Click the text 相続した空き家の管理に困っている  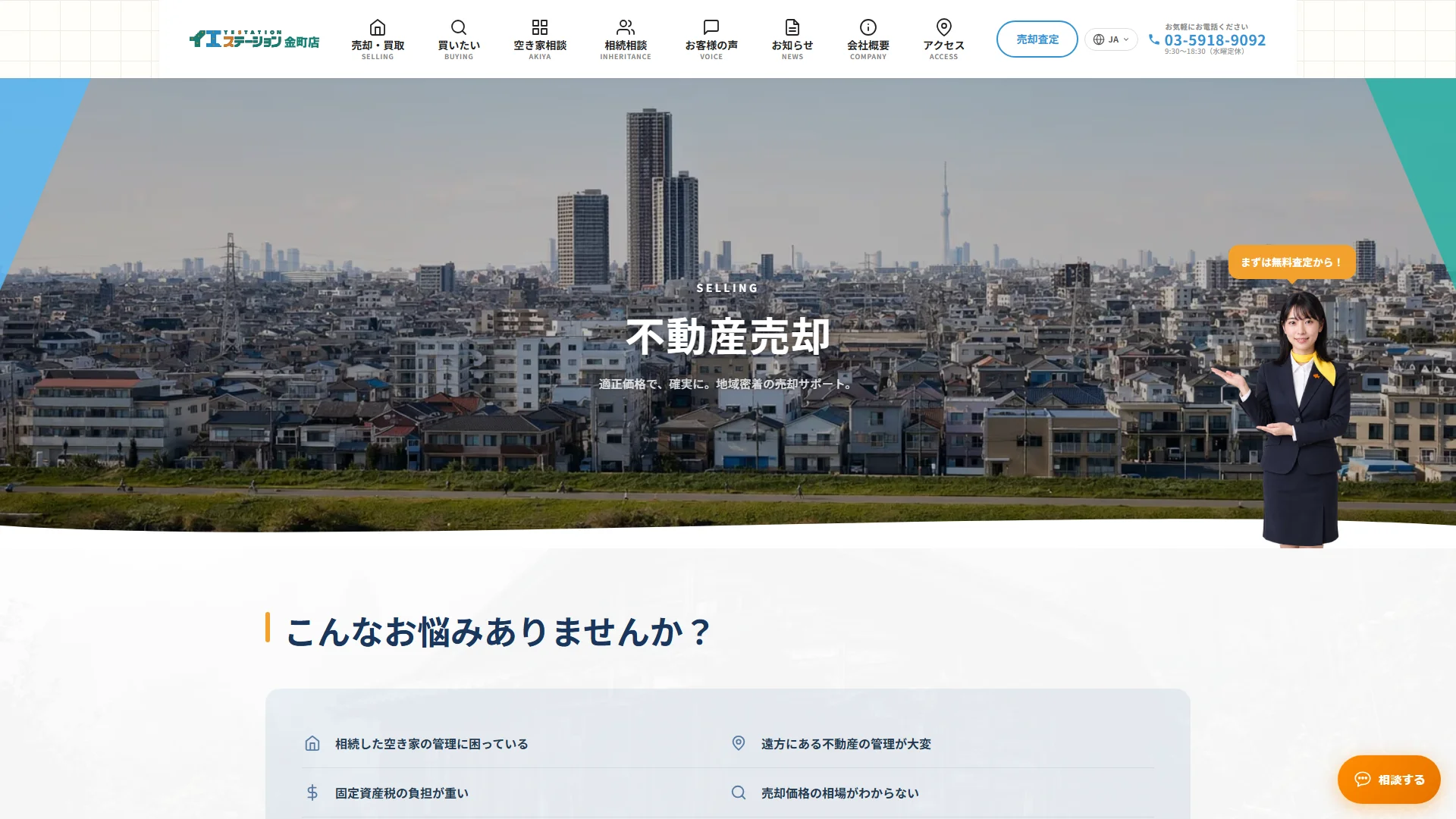431,744
